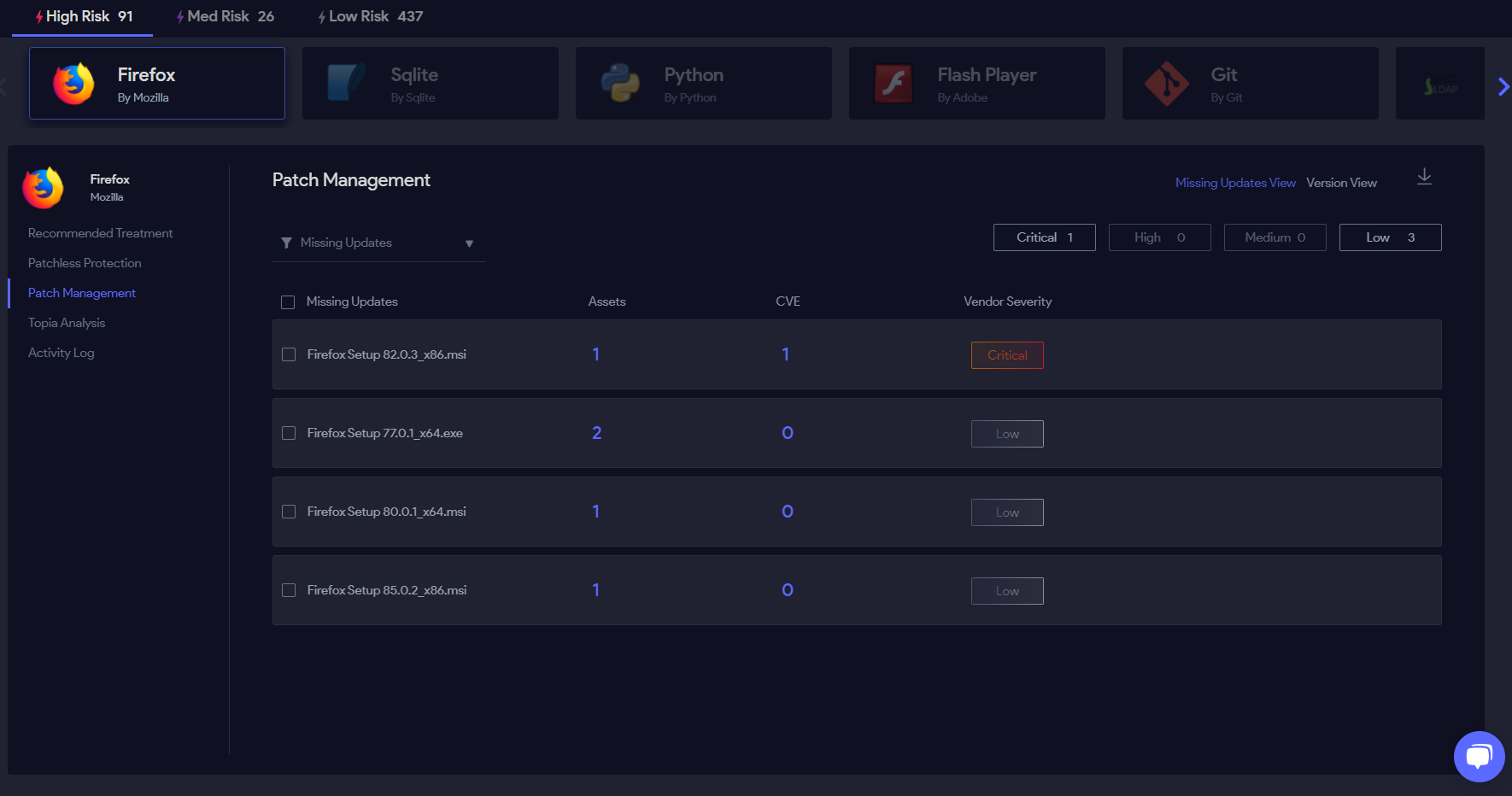This screenshot has height=796, width=1512.
Task: Tick the Firefox Setup 77.0.1_x64.exe checkbox
Action: [289, 433]
